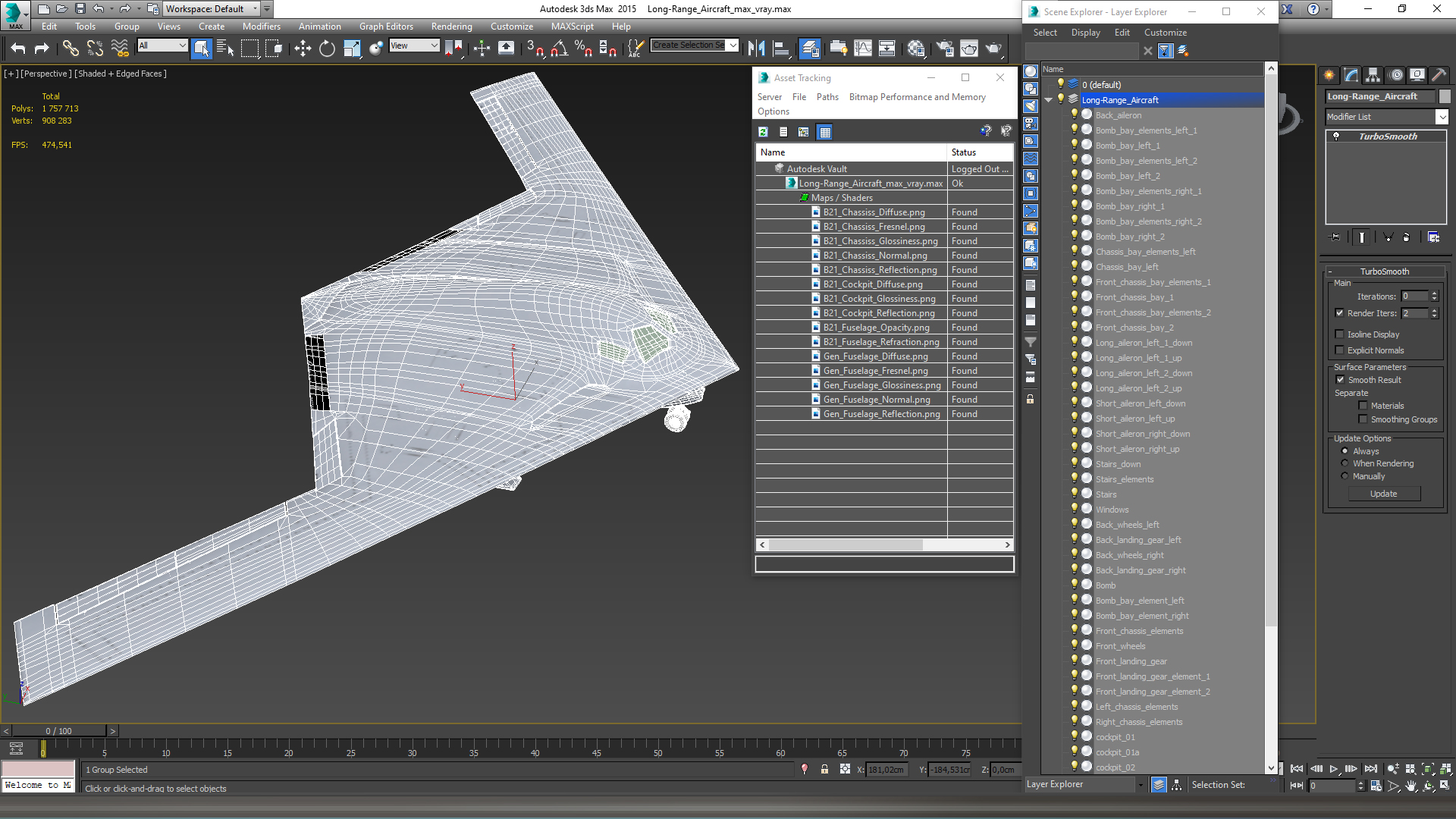The width and height of the screenshot is (1456, 819).
Task: Enable the Isoline Display checkbox
Action: [1340, 334]
